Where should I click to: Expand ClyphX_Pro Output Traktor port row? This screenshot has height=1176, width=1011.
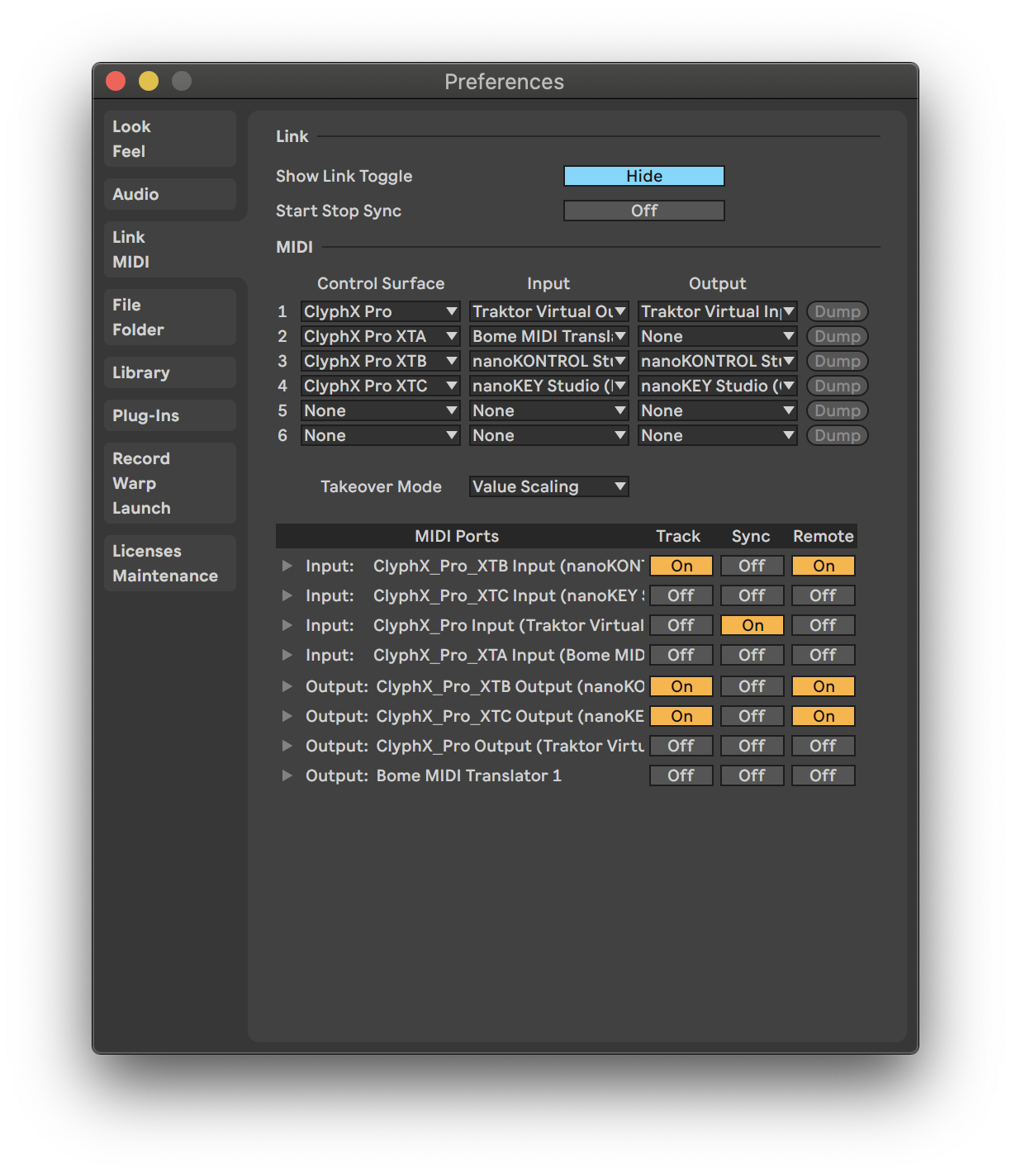pyautogui.click(x=287, y=746)
